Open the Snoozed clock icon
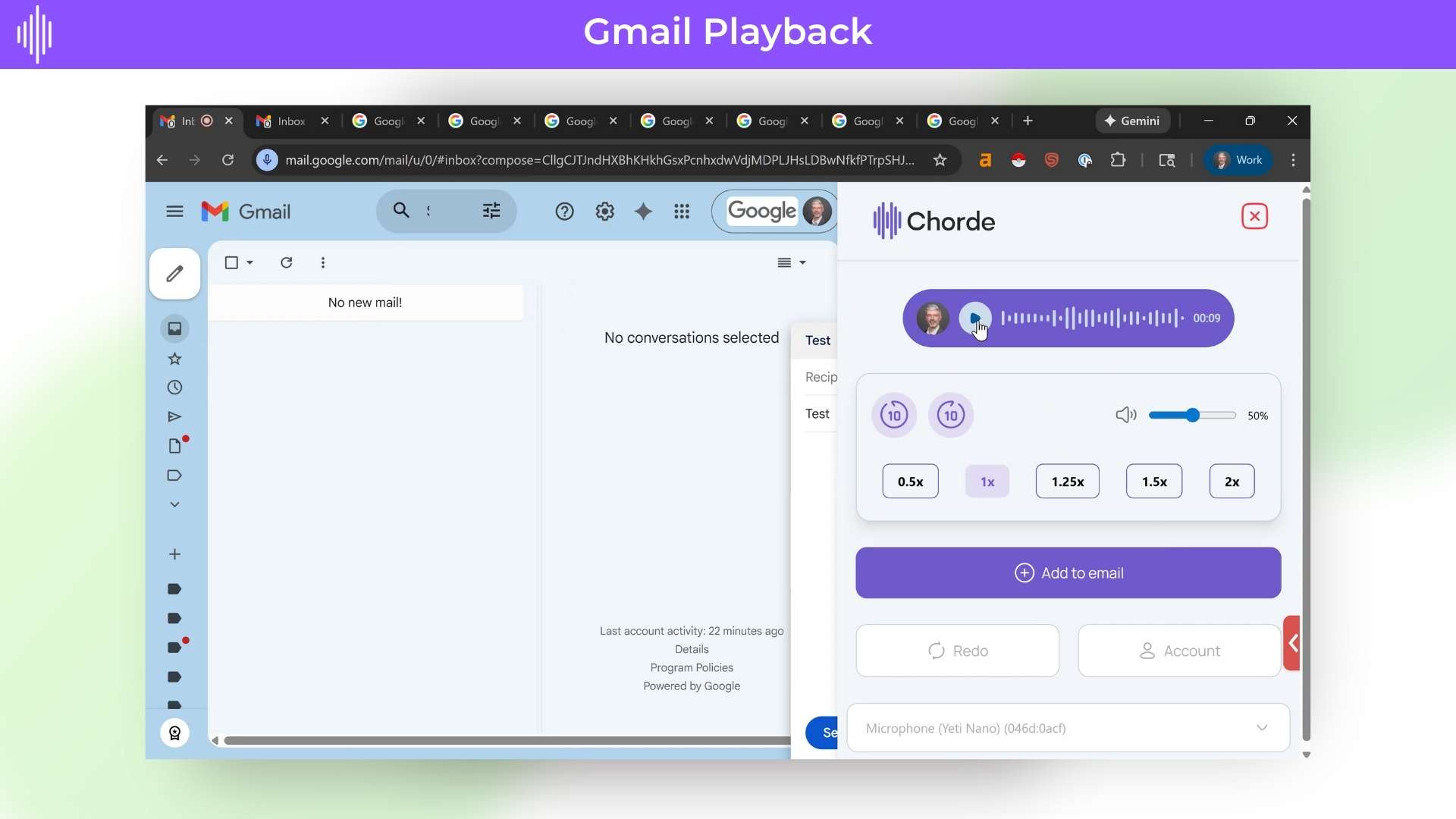The height and width of the screenshot is (819, 1456). 175,388
